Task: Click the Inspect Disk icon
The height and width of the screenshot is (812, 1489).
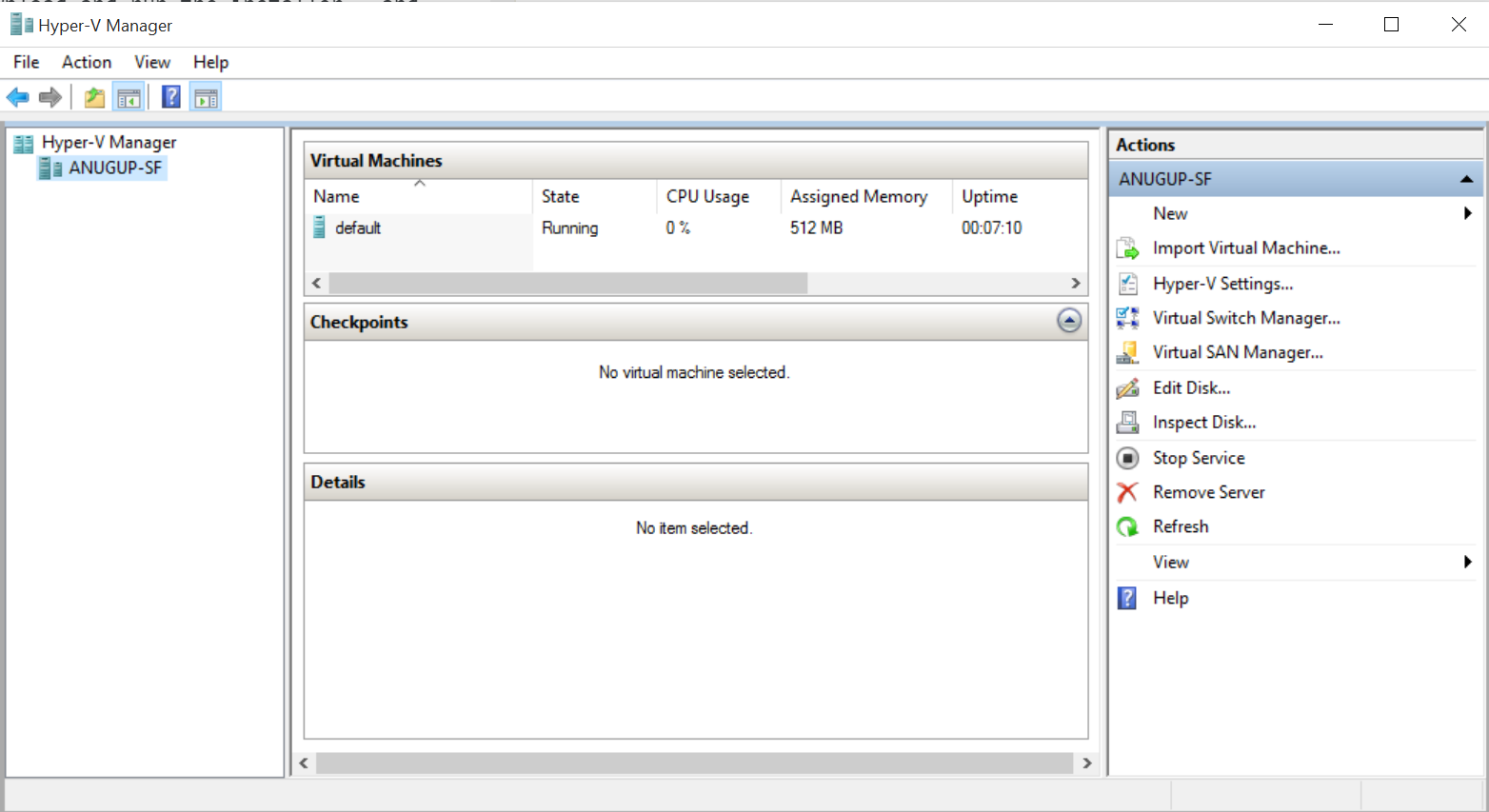Action: [x=1127, y=422]
